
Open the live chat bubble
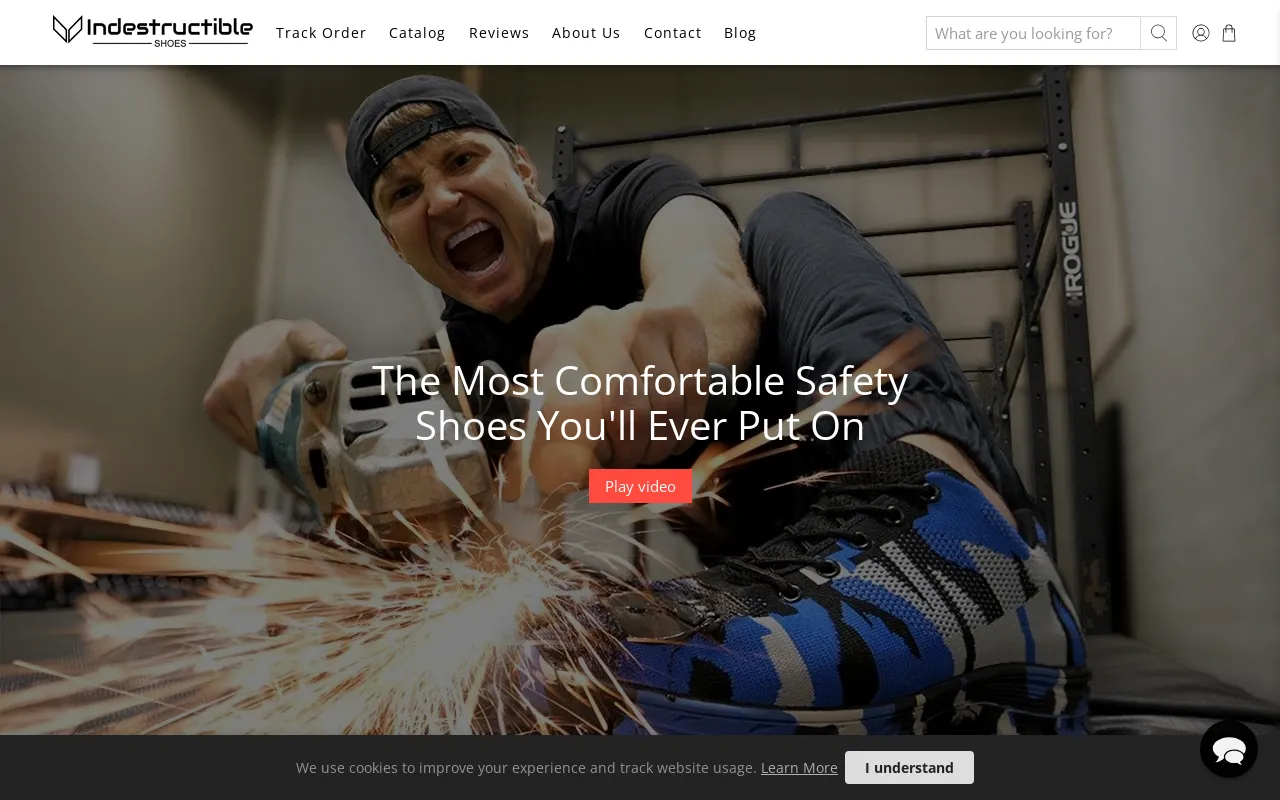click(1229, 749)
